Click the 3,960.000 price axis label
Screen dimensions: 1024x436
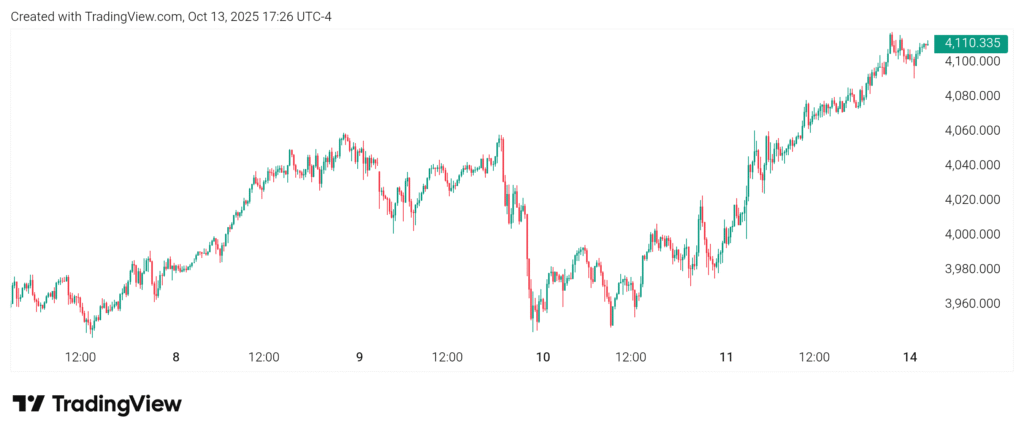tap(970, 303)
